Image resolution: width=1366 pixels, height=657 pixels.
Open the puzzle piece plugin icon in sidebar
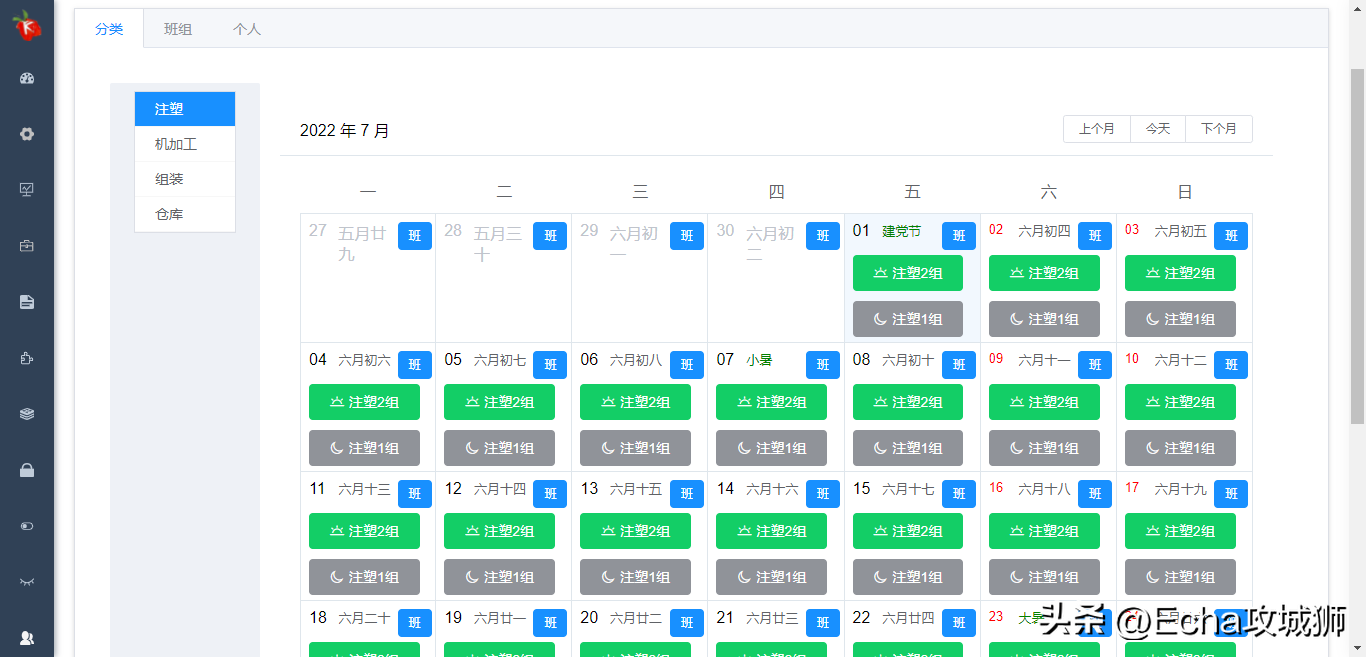(x=27, y=357)
